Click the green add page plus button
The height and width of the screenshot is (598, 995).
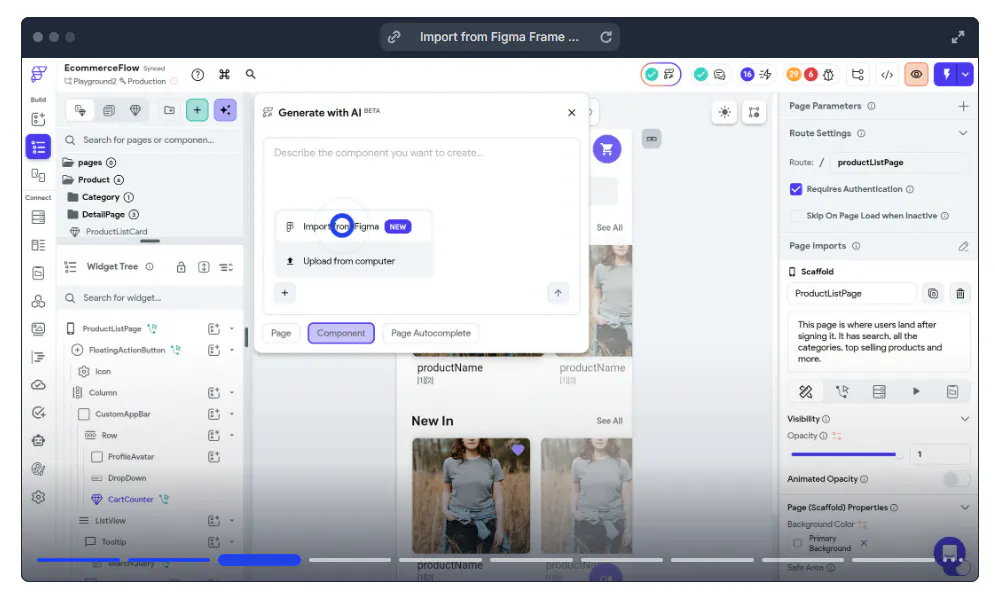[197, 110]
